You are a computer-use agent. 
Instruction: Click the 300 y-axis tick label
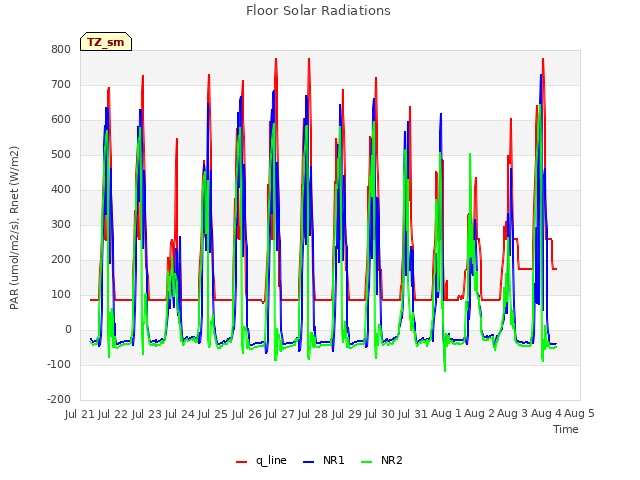pos(61,224)
